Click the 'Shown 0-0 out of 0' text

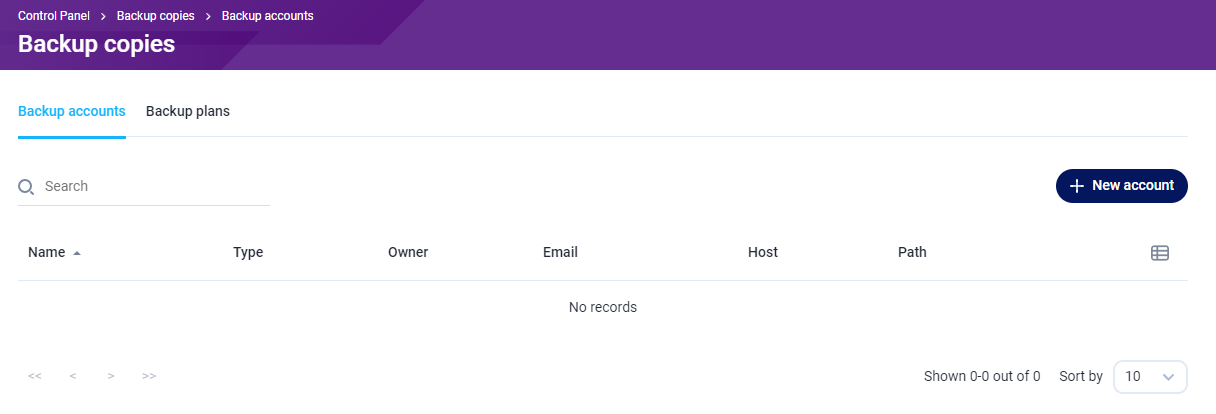[x=982, y=377]
